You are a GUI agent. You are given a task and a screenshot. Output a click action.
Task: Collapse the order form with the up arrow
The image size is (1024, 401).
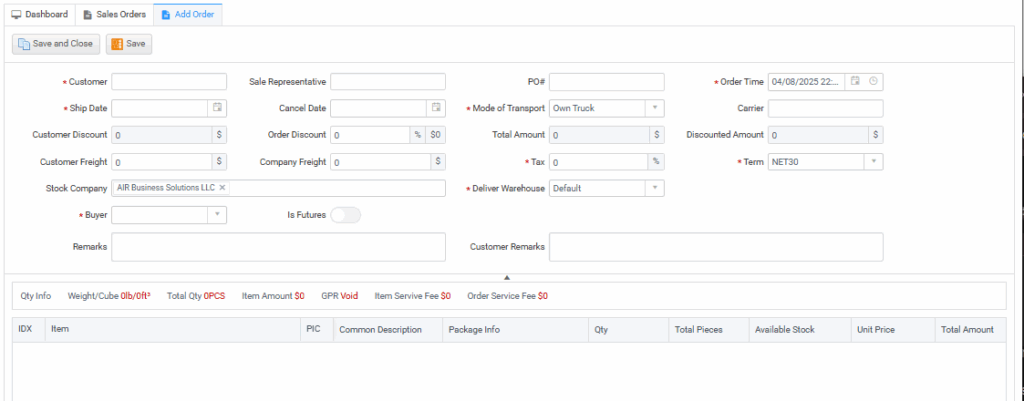tap(507, 276)
